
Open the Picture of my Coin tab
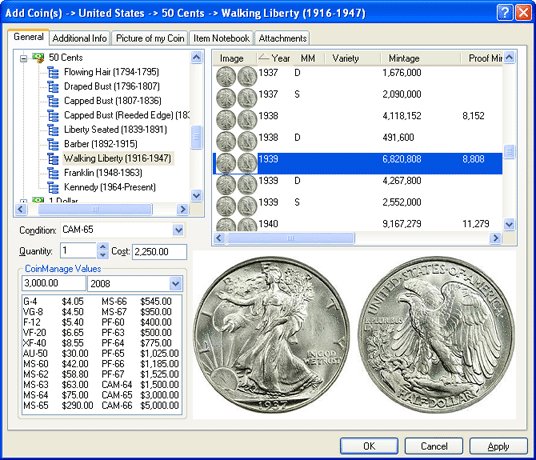pyautogui.click(x=150, y=38)
